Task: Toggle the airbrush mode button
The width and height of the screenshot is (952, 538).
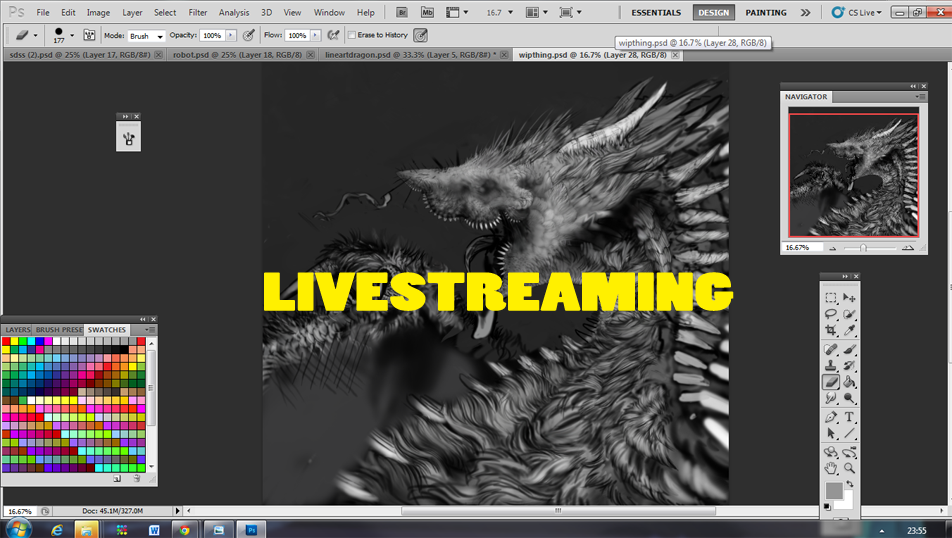Action: point(332,35)
